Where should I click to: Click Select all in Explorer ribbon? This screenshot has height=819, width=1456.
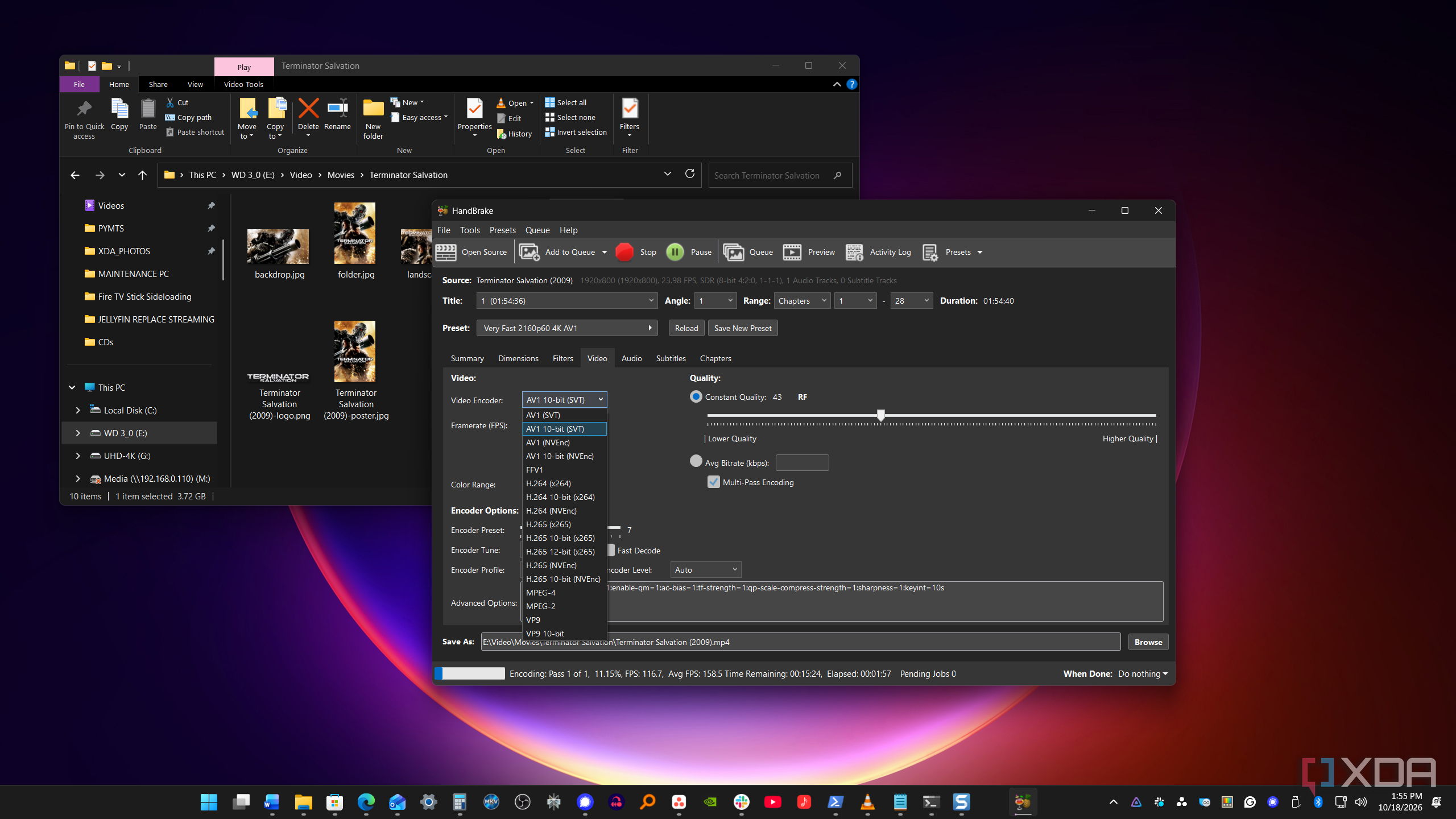566,102
